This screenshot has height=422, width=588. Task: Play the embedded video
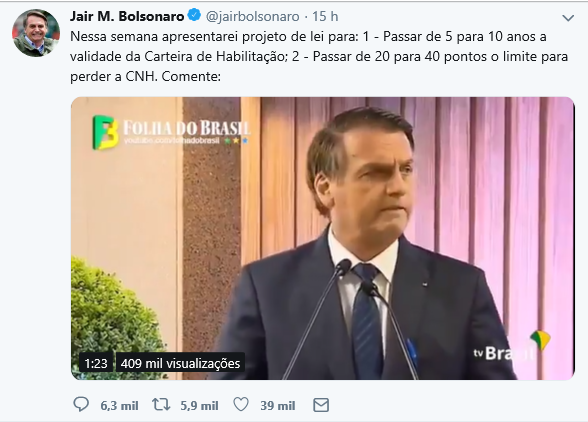tap(322, 239)
